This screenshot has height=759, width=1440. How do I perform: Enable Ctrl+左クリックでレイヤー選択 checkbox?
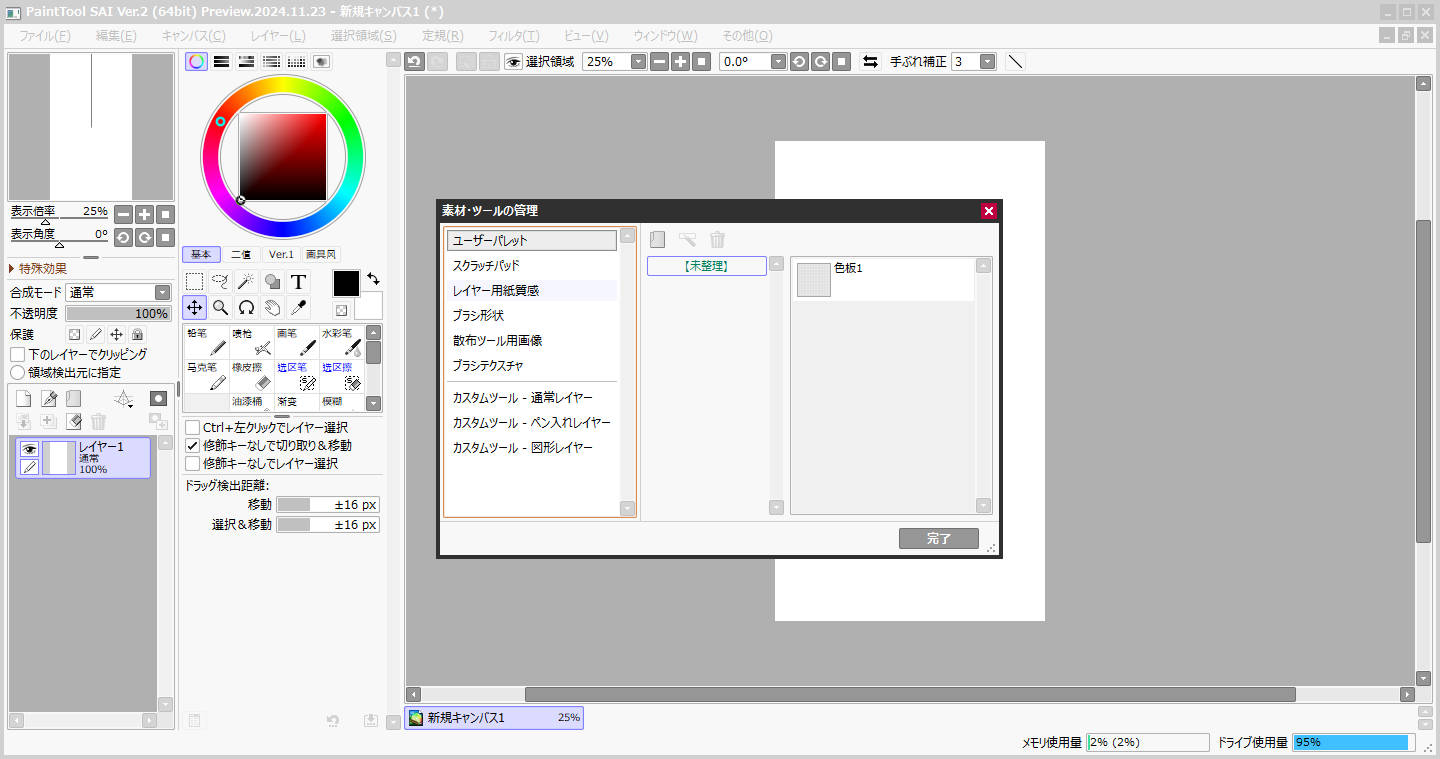click(192, 428)
